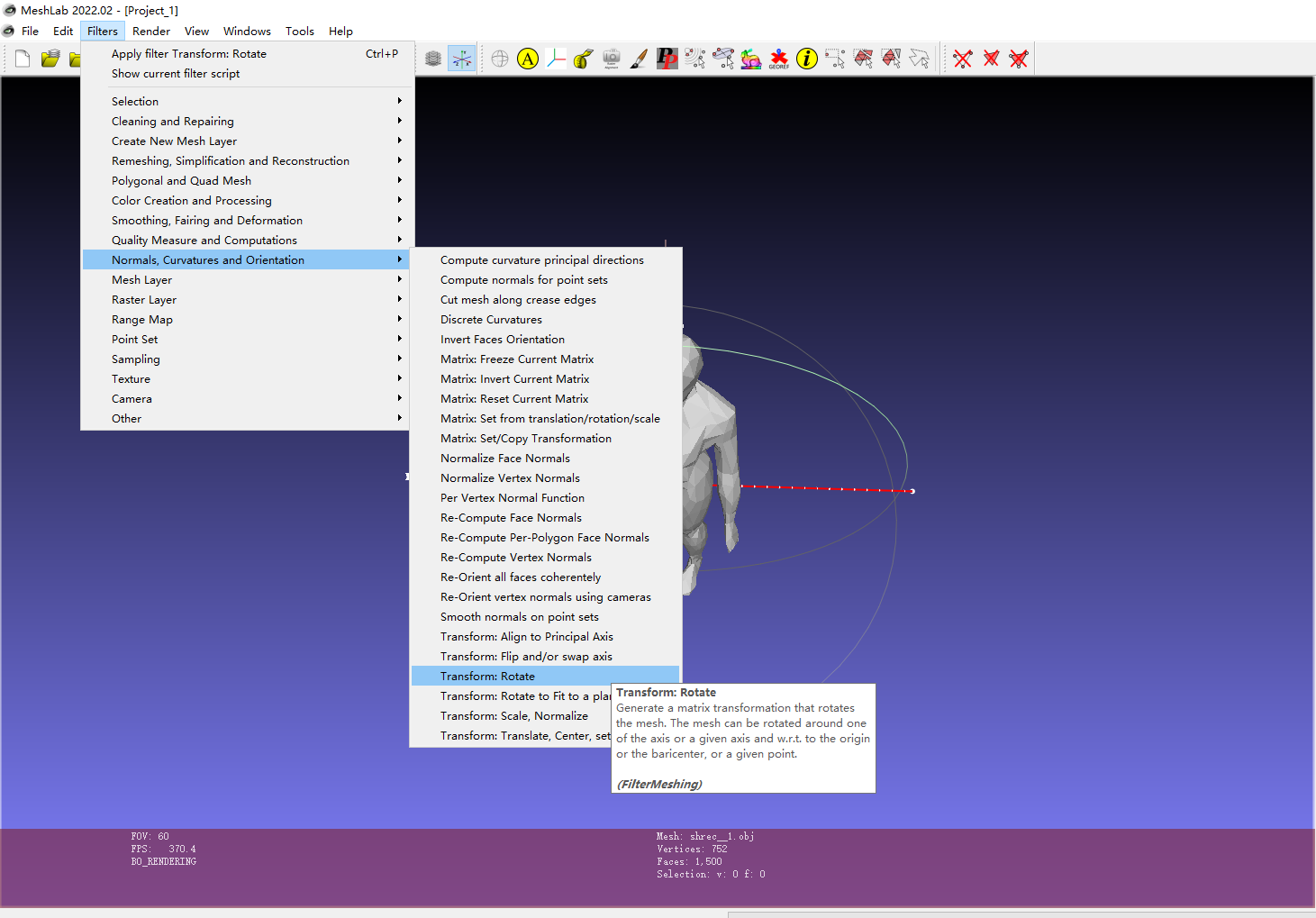Choose Re-Compute Vertex Normals
Viewport: 1316px width, 918px height.
click(x=545, y=558)
